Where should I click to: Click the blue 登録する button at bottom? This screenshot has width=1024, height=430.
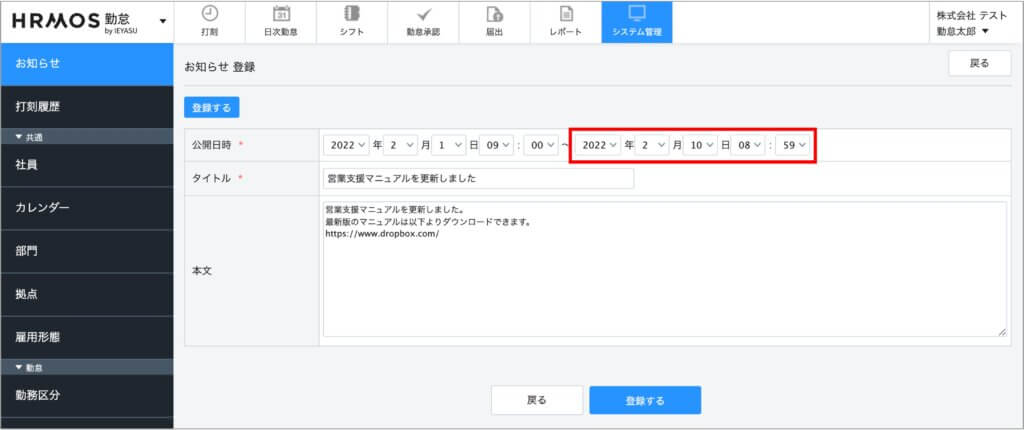point(644,400)
